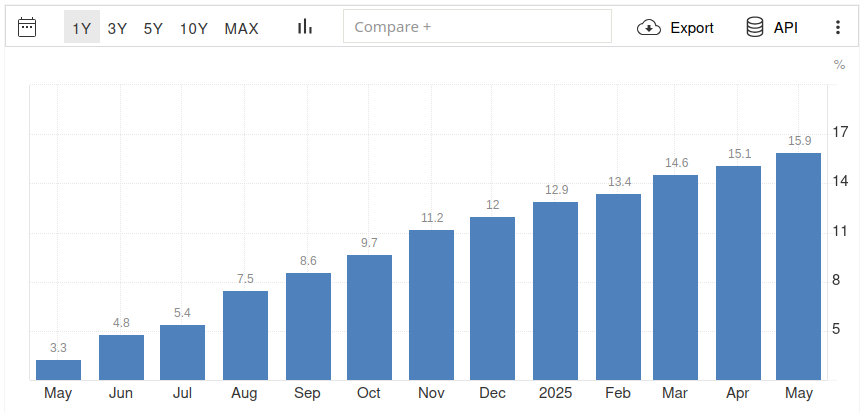Image resolution: width=868 pixels, height=413 pixels.
Task: Select the 2025 bar valued 12.9
Action: click(x=556, y=291)
